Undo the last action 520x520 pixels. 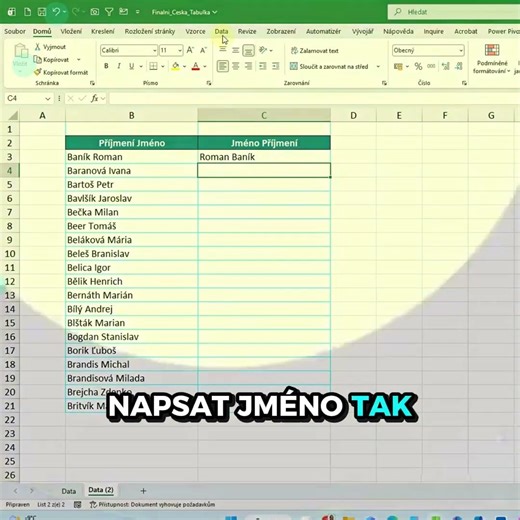[56, 12]
